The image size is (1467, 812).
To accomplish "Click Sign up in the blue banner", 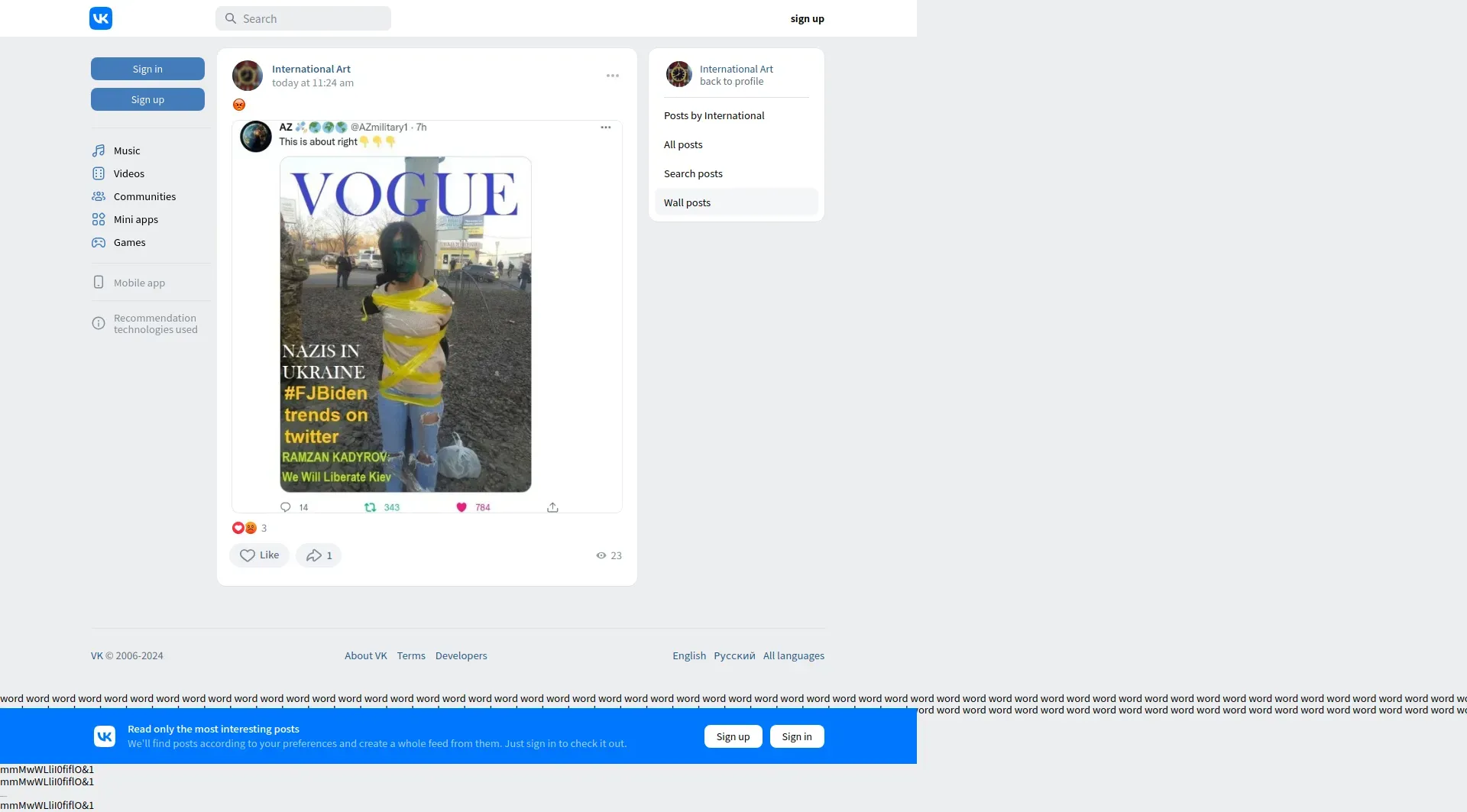I will (733, 736).
